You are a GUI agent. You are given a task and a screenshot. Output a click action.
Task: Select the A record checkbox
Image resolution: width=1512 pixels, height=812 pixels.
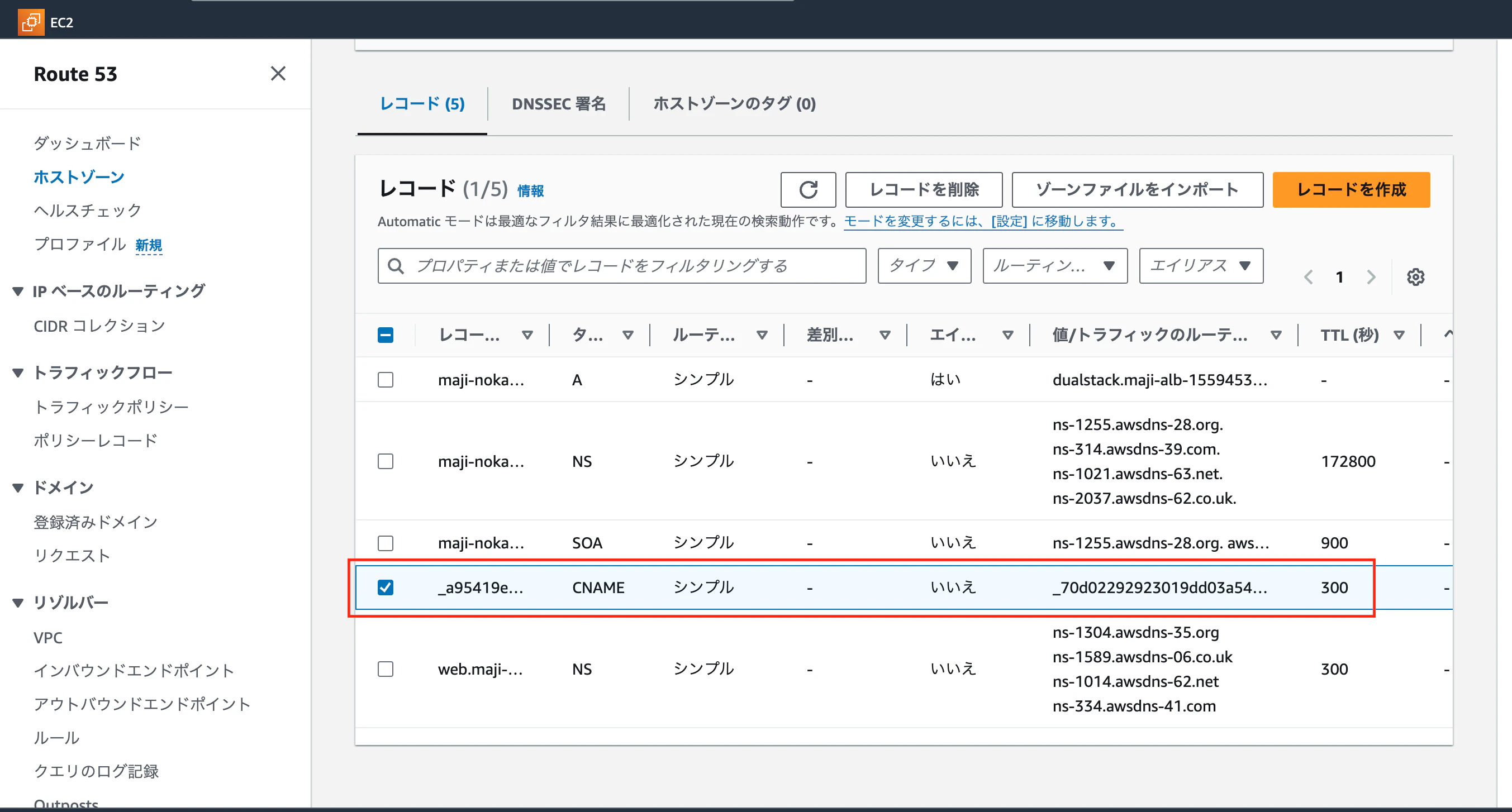pos(386,380)
